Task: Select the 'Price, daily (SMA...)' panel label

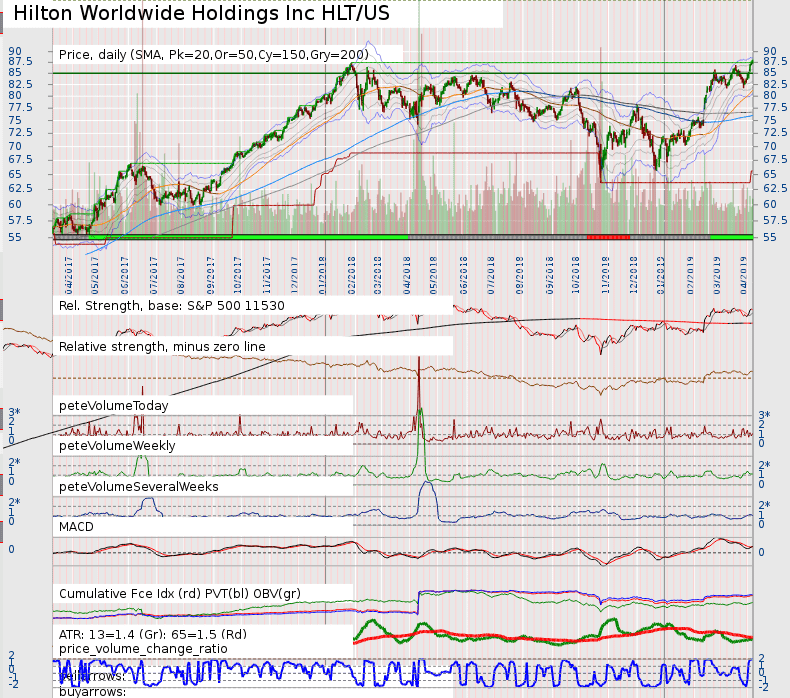Action: click(x=214, y=54)
